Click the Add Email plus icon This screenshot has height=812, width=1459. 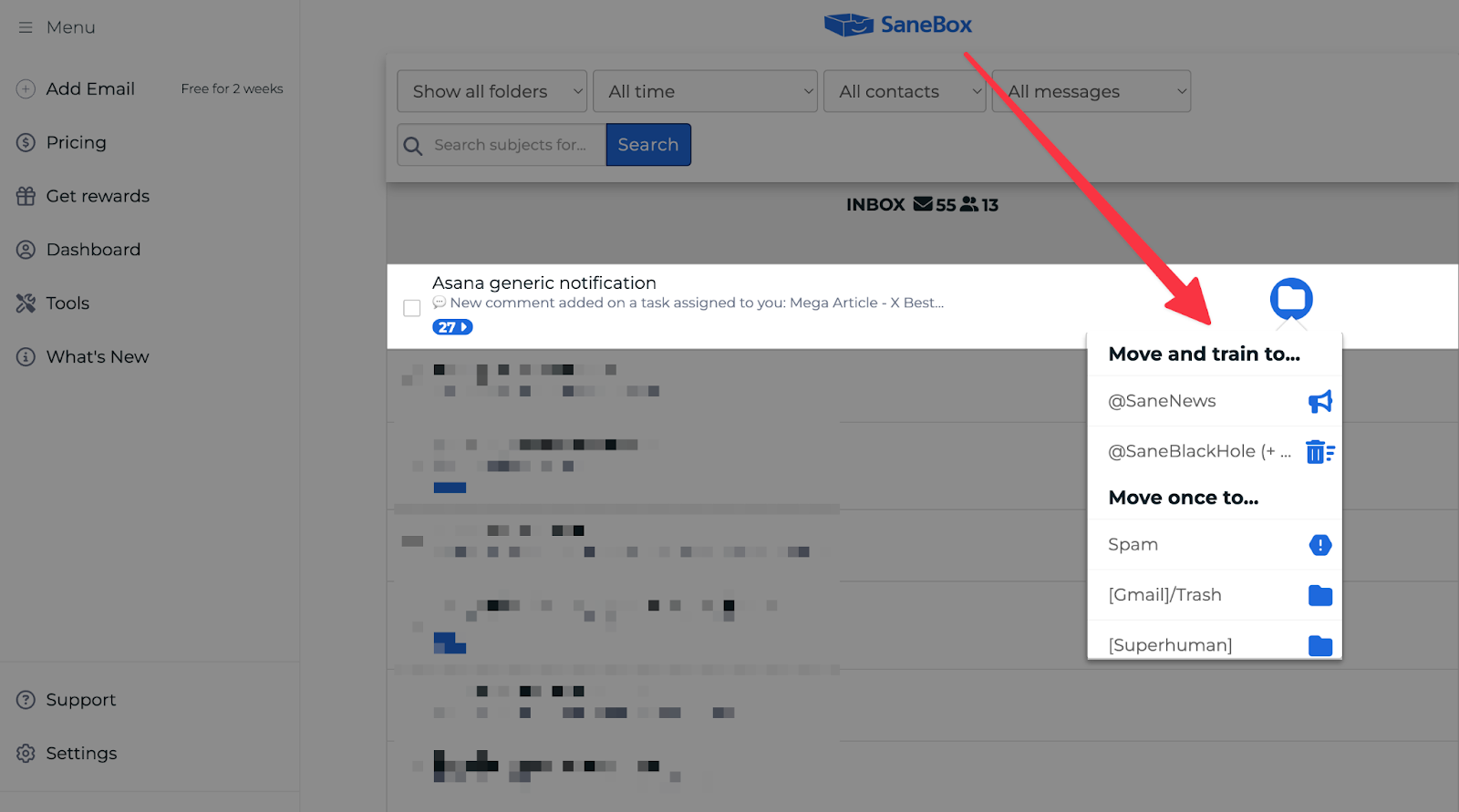click(x=26, y=89)
